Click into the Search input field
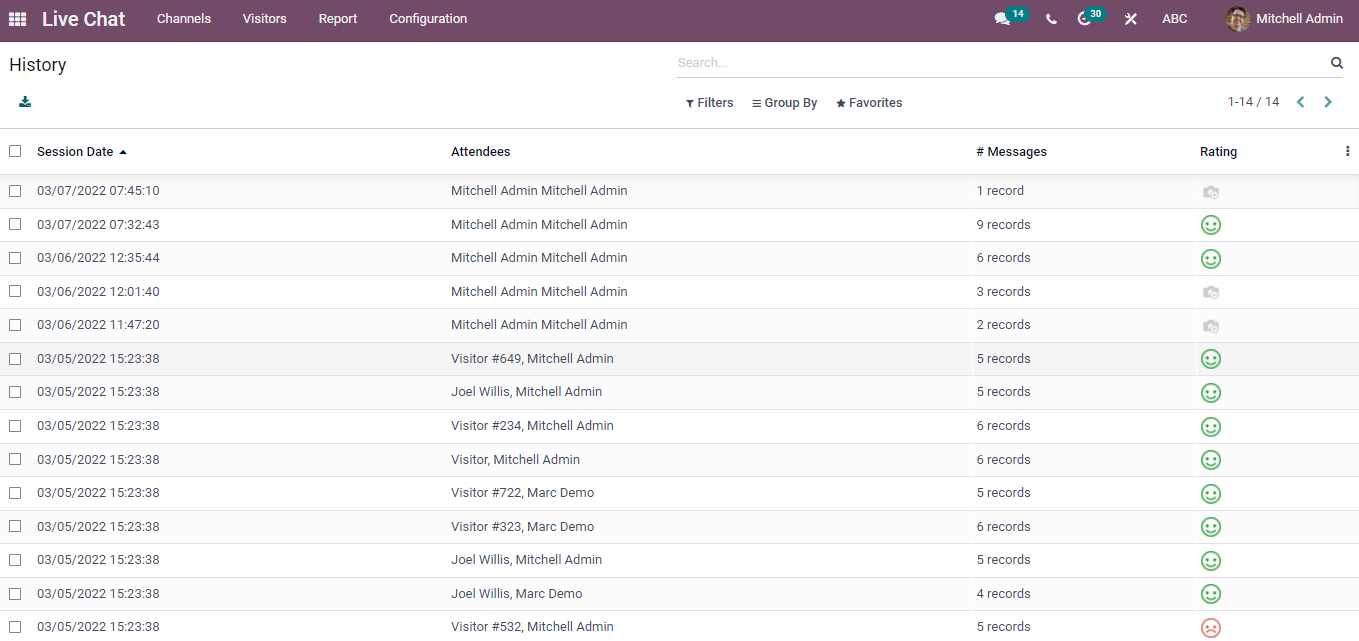 point(1000,63)
